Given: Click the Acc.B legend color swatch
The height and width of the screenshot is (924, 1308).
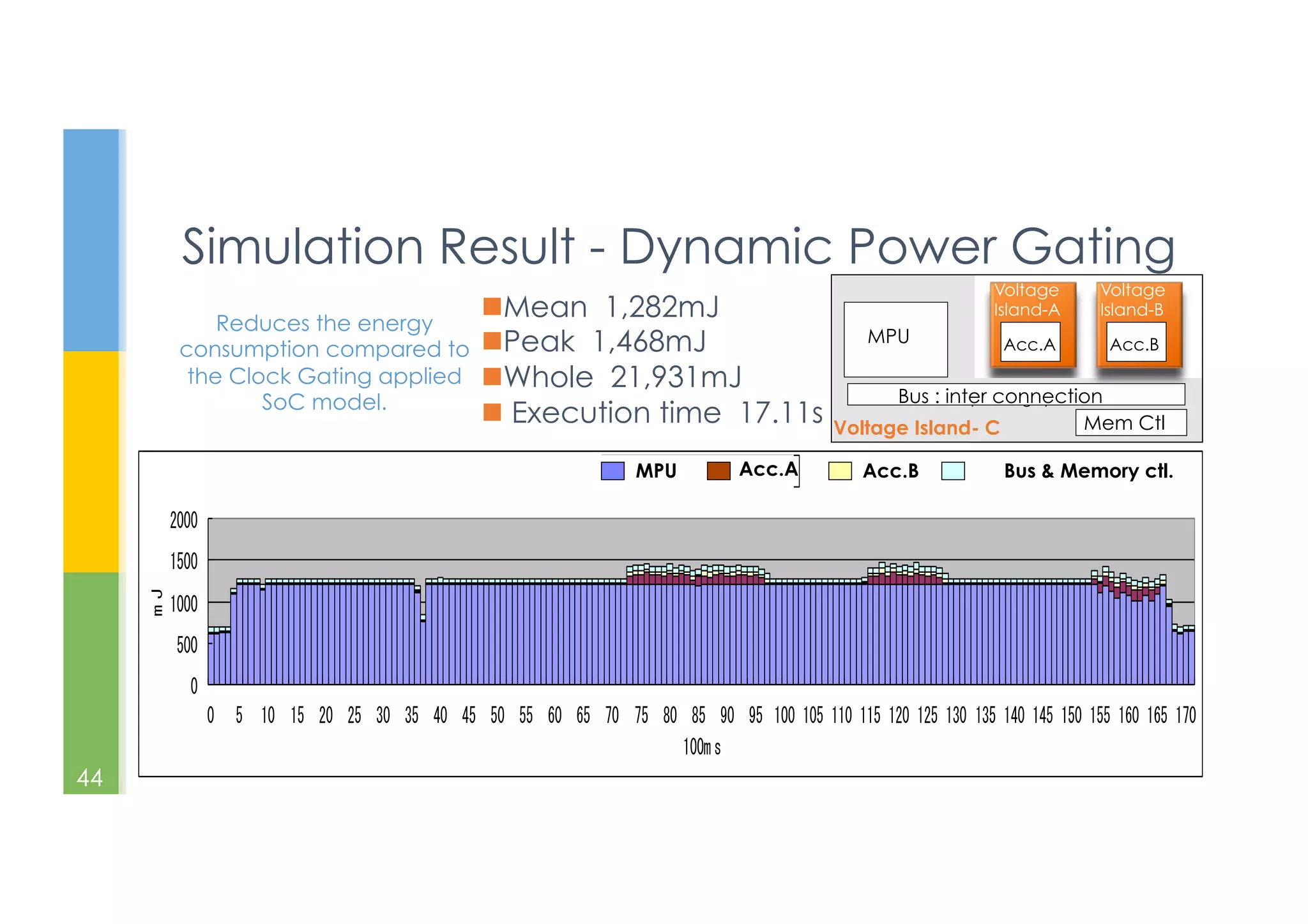Looking at the screenshot, I should tap(839, 471).
